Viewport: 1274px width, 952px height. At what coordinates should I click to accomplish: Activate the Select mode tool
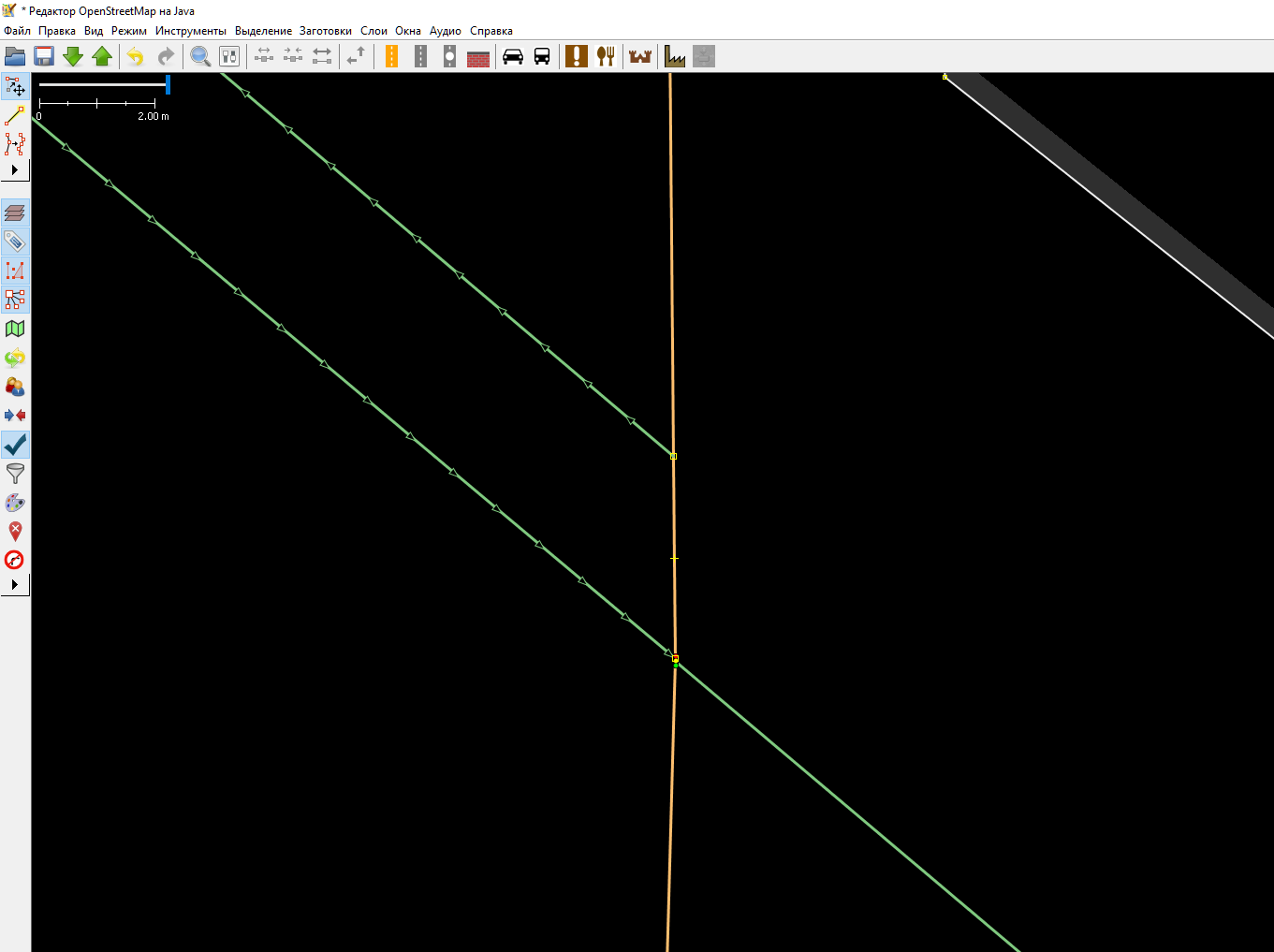[15, 87]
